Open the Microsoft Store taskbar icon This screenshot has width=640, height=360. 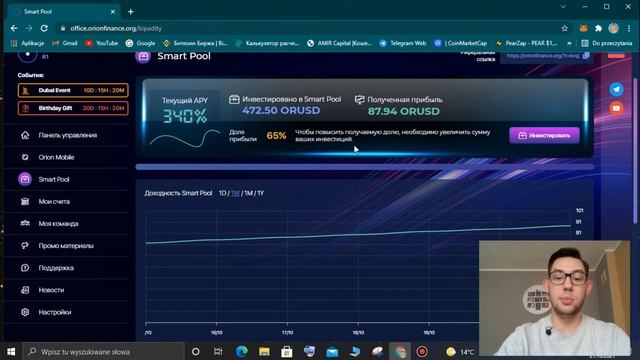tap(287, 351)
